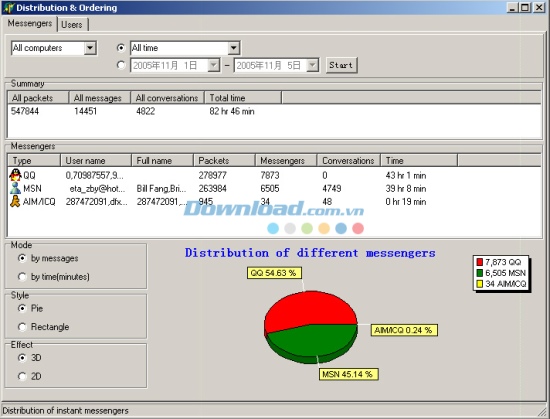Click the chart title Distribution of different messengers
550x419 pixels.
pos(310,253)
